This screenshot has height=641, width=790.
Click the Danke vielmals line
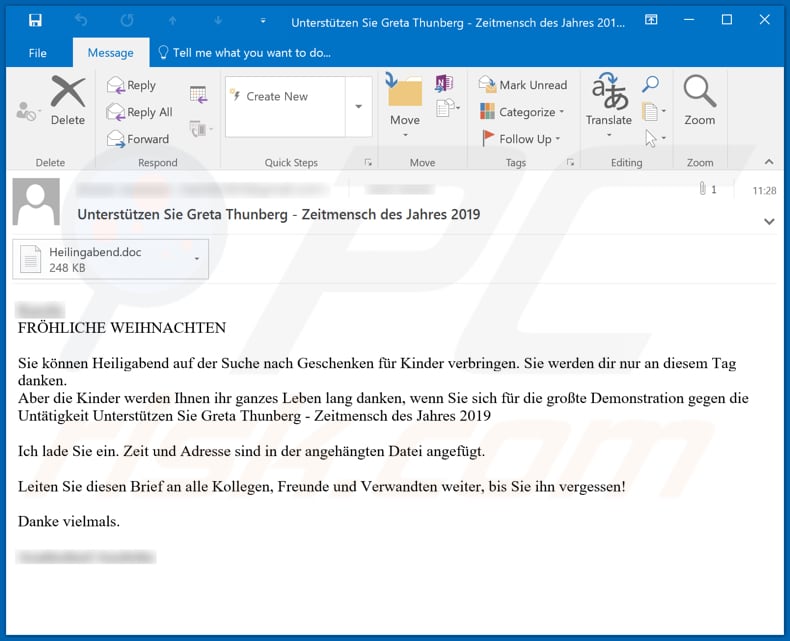tap(69, 521)
